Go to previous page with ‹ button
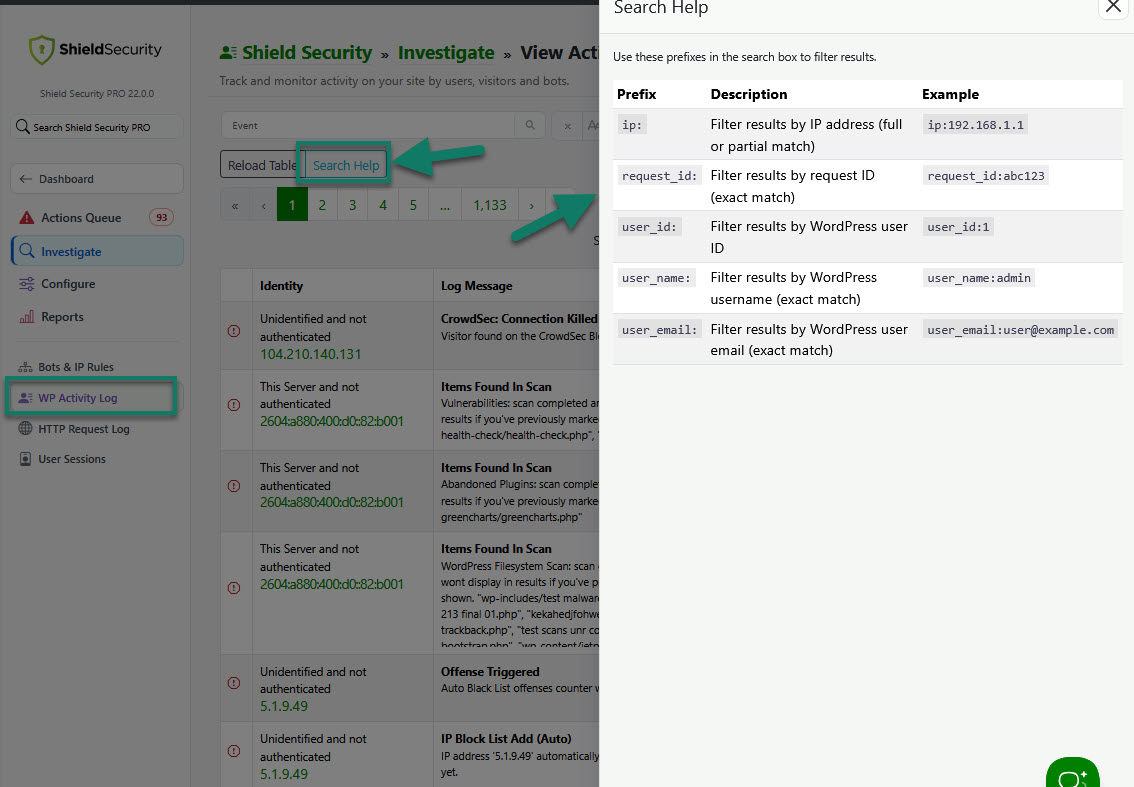Viewport: 1134px width, 787px height. [x=263, y=205]
